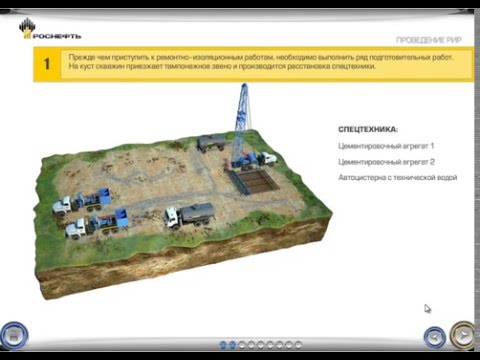Image resolution: width=480 pixels, height=360 pixels.
Task: Click the 'ПРОВЕДЕНИЕ РИР' title text
Action: 429,40
